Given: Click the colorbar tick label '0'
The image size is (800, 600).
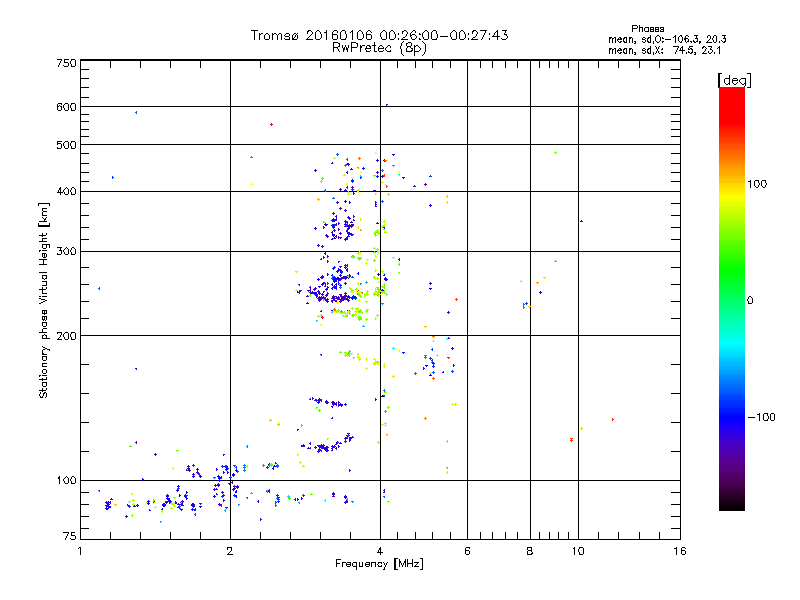Looking at the screenshot, I should [750, 301].
